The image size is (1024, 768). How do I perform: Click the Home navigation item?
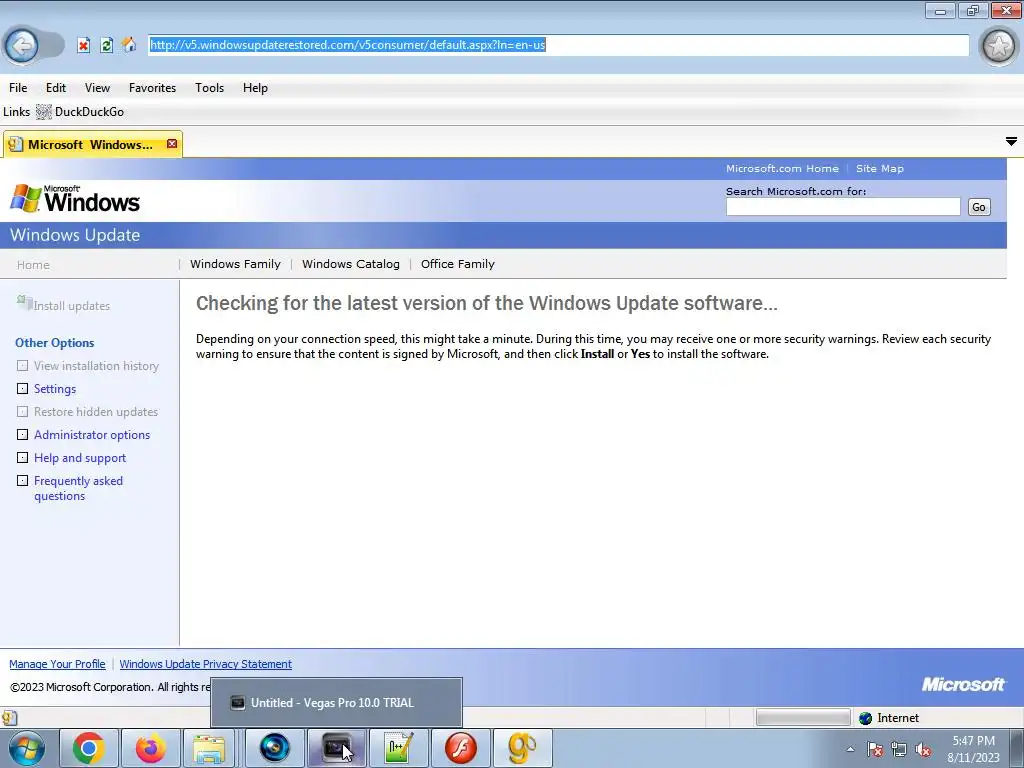(33, 264)
